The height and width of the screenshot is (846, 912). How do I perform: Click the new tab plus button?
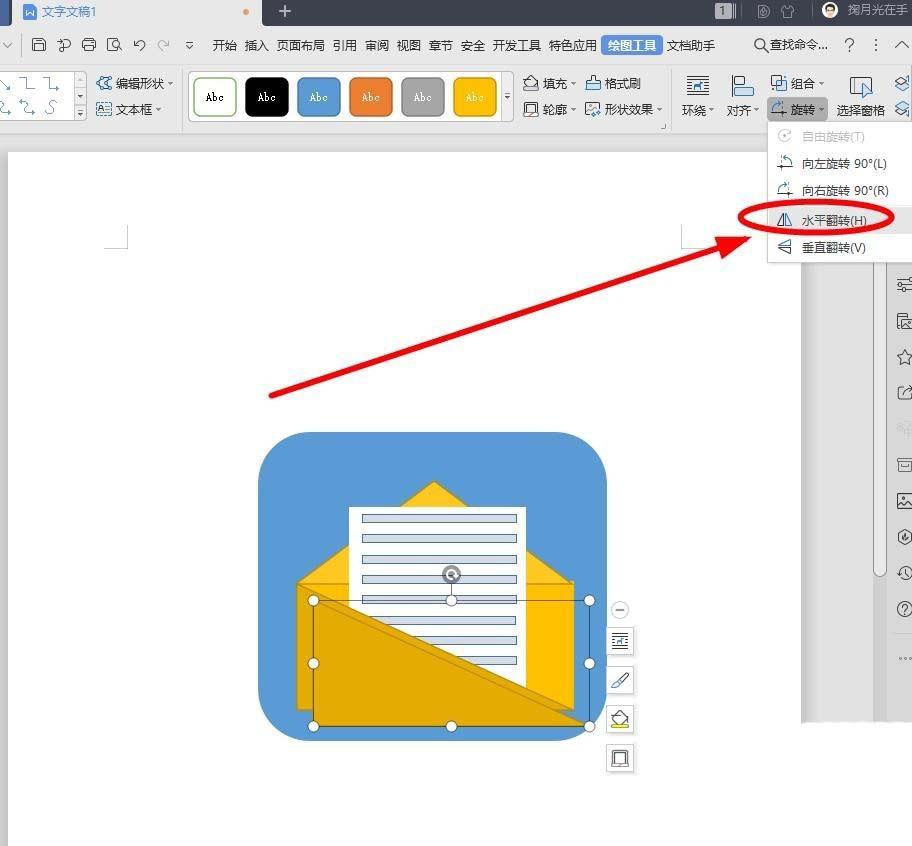tap(285, 11)
